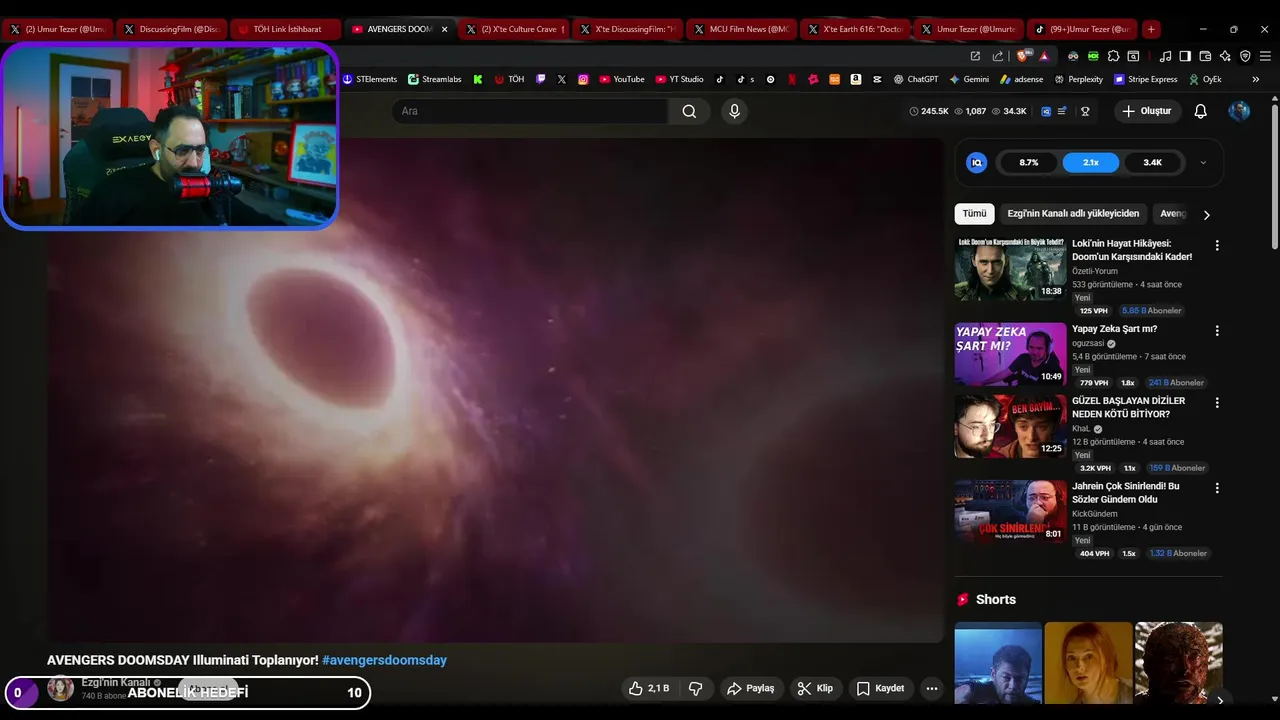Select the 2.1x vidIQ pill
The image size is (1280, 720).
coord(1091,162)
